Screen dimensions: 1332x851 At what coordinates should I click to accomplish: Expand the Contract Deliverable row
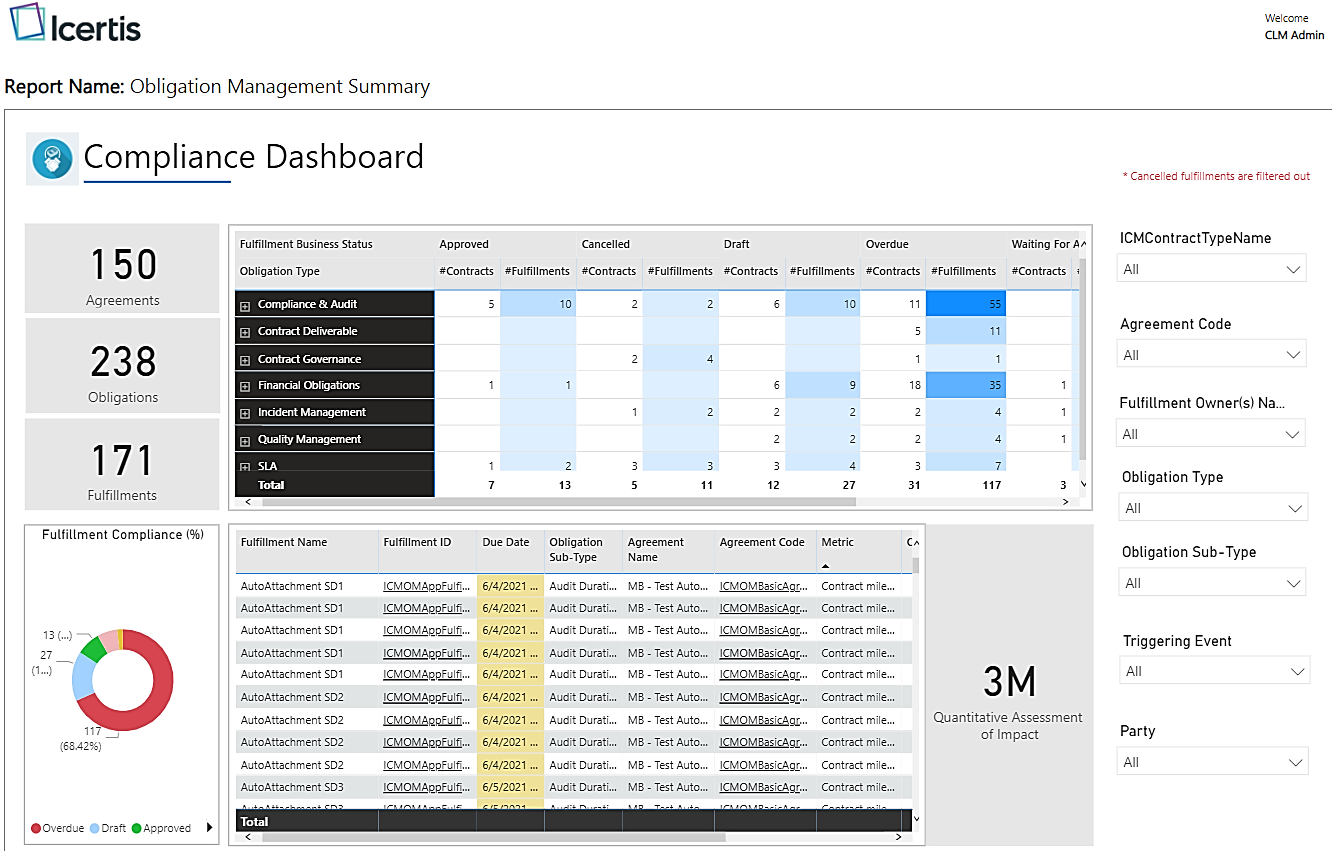coord(245,332)
